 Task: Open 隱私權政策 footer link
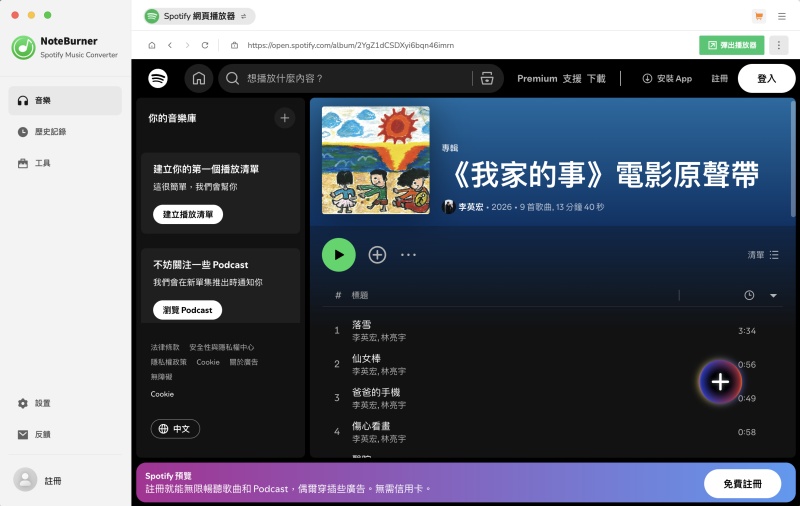pyautogui.click(x=168, y=362)
